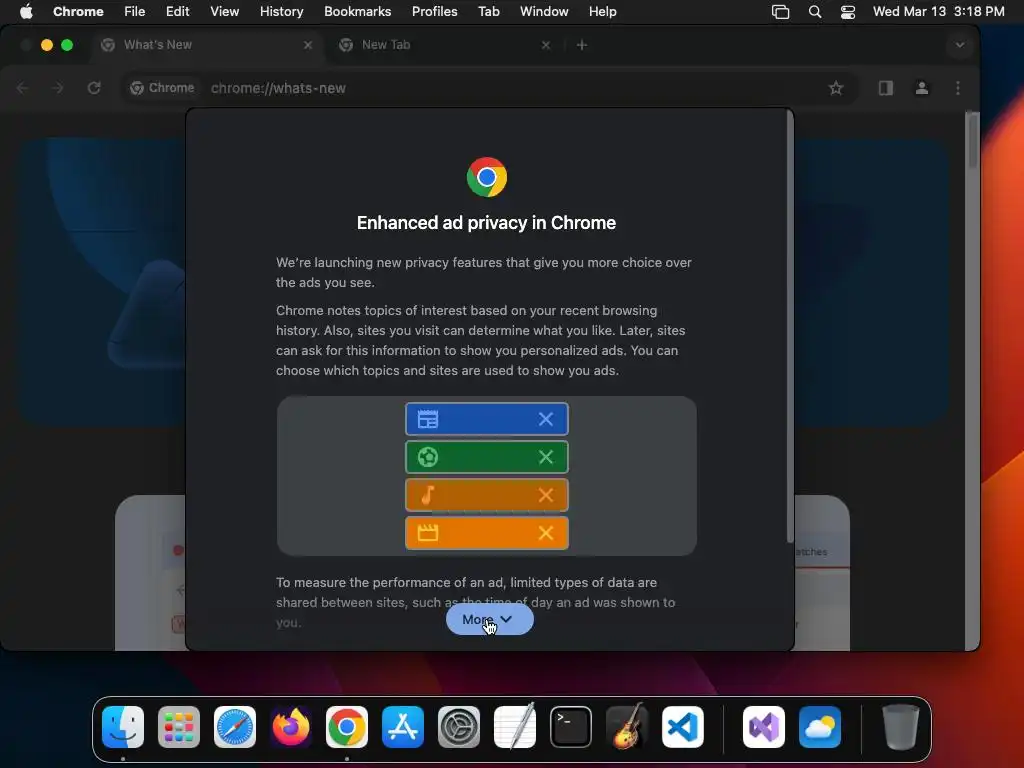The height and width of the screenshot is (768, 1024).
Task: Open Spotlight search in menu bar
Action: coord(814,12)
